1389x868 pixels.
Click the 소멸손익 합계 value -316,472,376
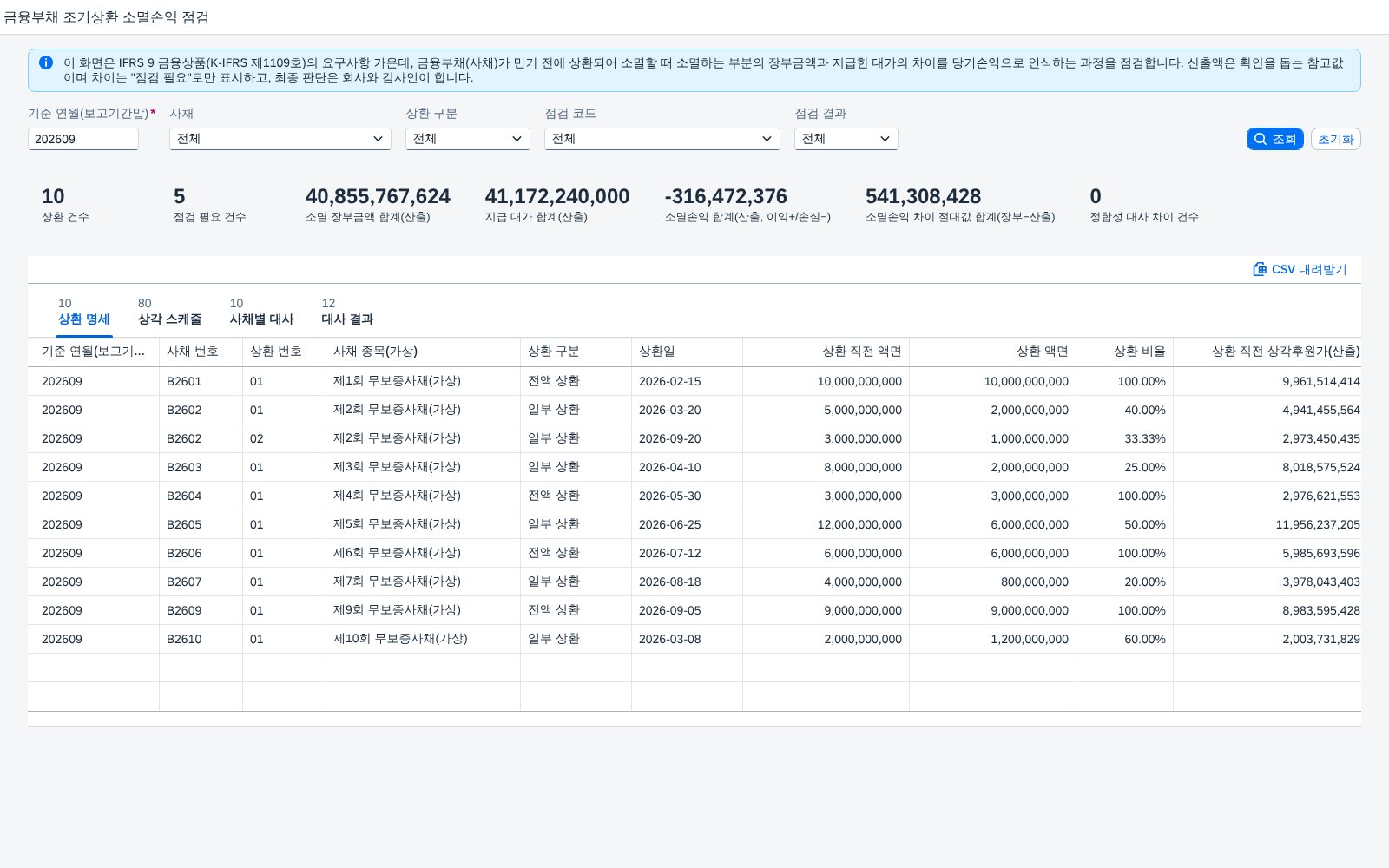point(726,196)
